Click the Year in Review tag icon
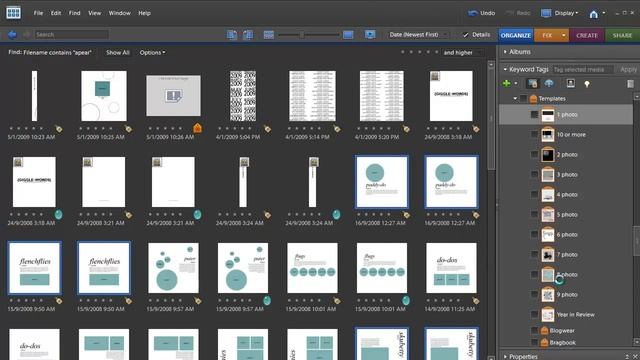Screen dimensions: 640x360 547,314
